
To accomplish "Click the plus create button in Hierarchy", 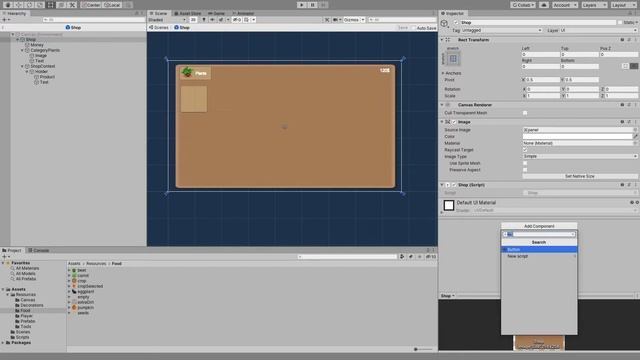I will coord(5,20).
